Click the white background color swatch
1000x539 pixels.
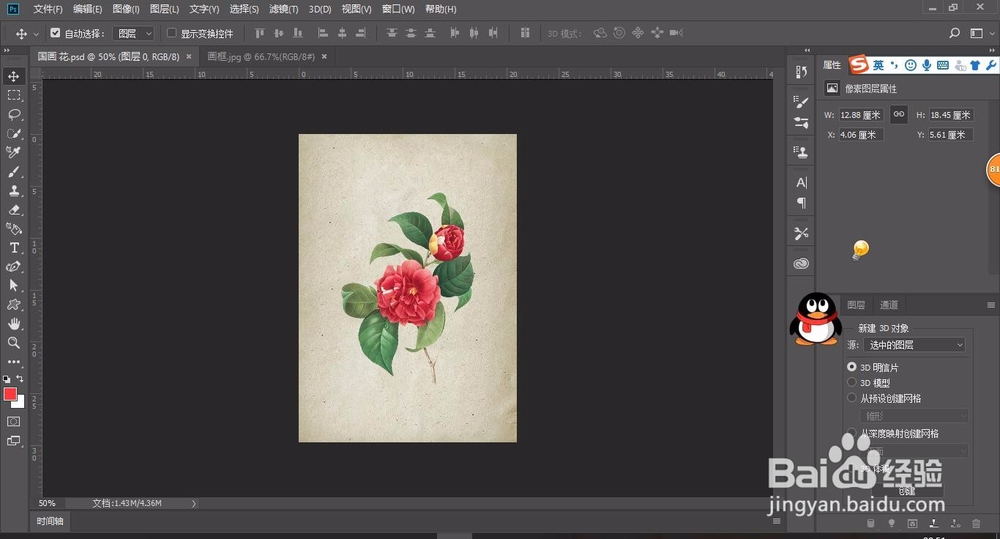click(20, 402)
